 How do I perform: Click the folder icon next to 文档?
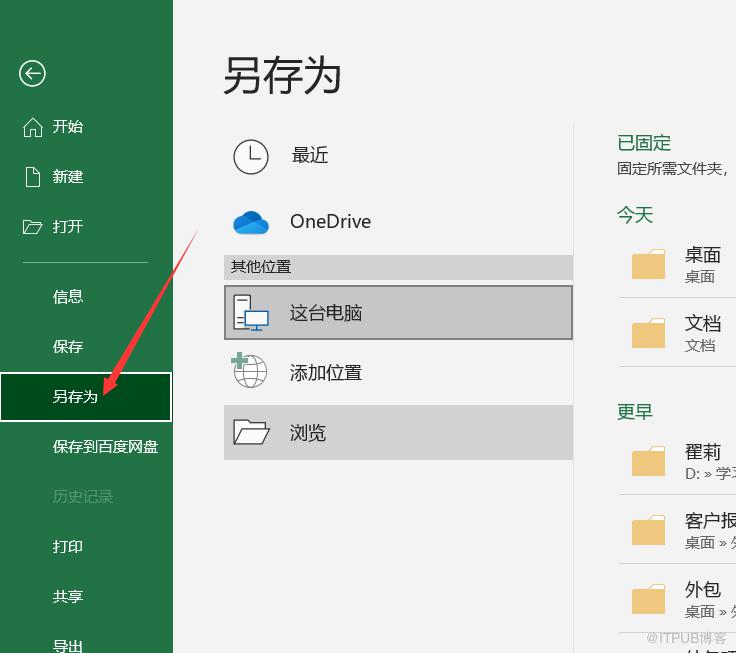point(648,333)
